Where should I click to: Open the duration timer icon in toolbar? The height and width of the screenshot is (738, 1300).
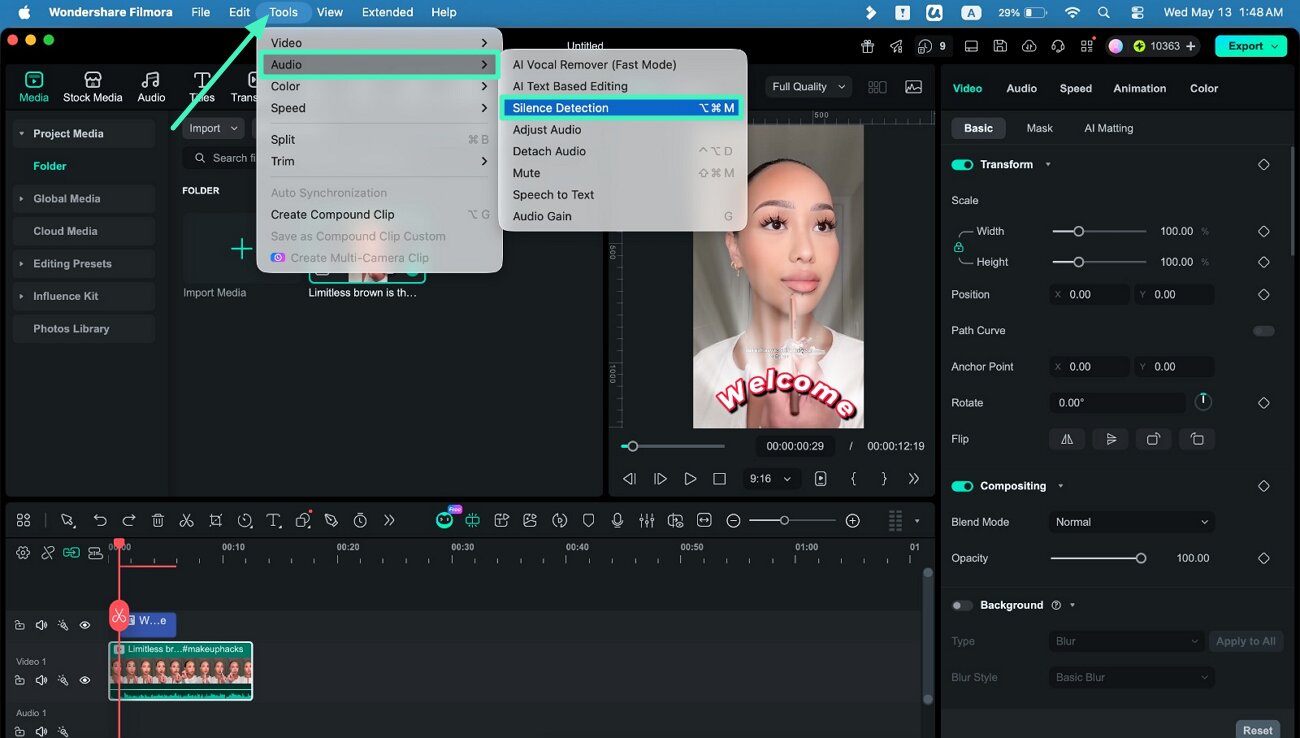360,520
